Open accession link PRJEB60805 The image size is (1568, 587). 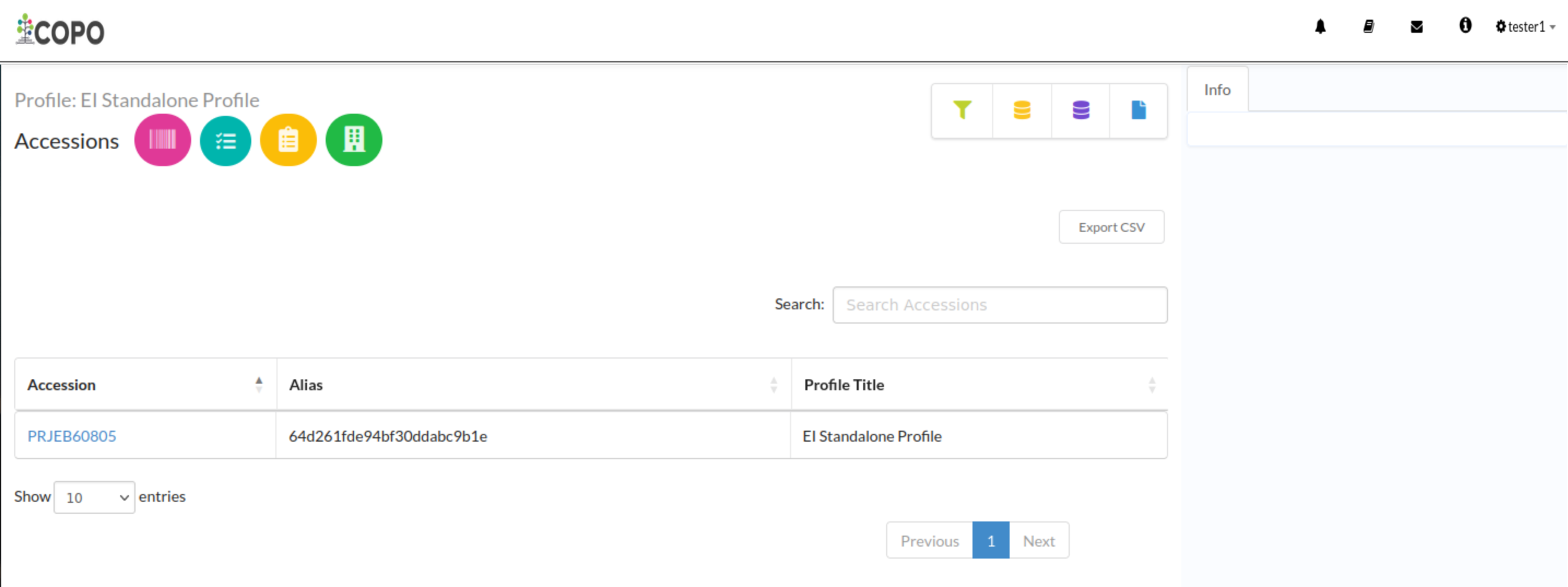tap(72, 437)
